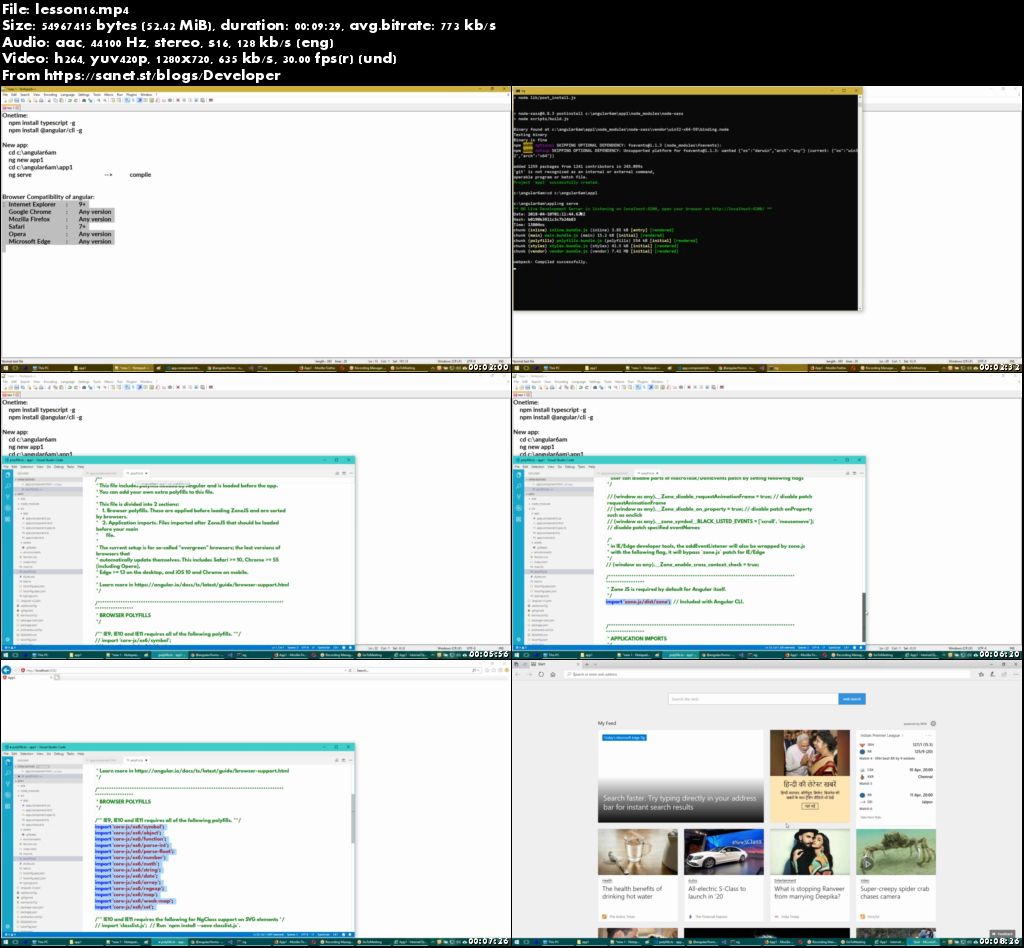Click 'import core-js/es6/symbol' line at 00:07:26
The image size is (1024, 948).
(x=130, y=827)
